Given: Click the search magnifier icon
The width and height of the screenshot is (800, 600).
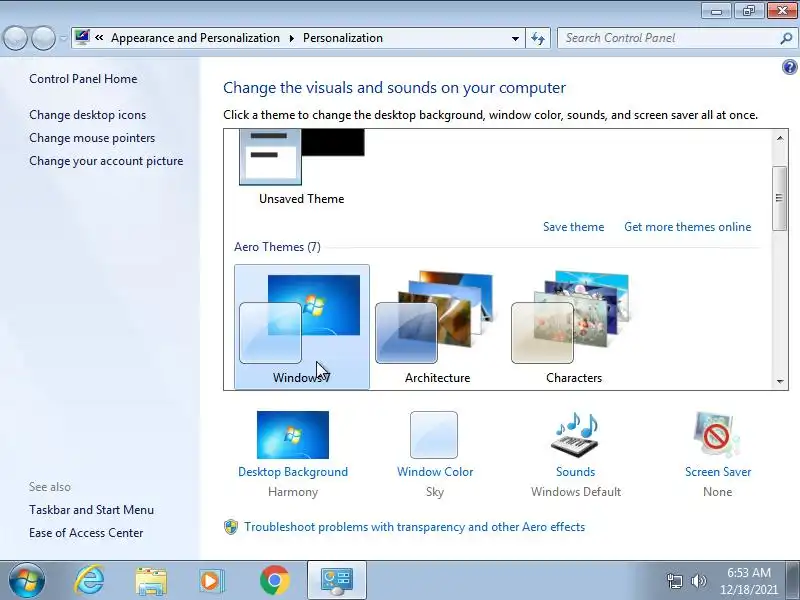Looking at the screenshot, I should [x=786, y=38].
